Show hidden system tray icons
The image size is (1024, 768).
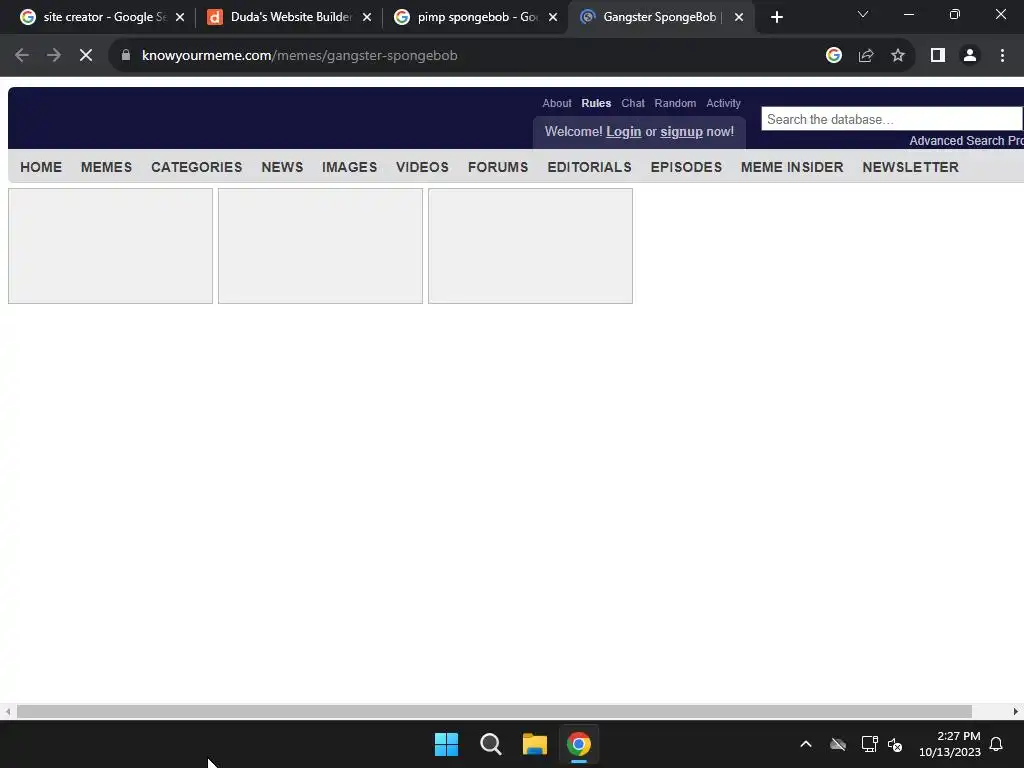806,744
